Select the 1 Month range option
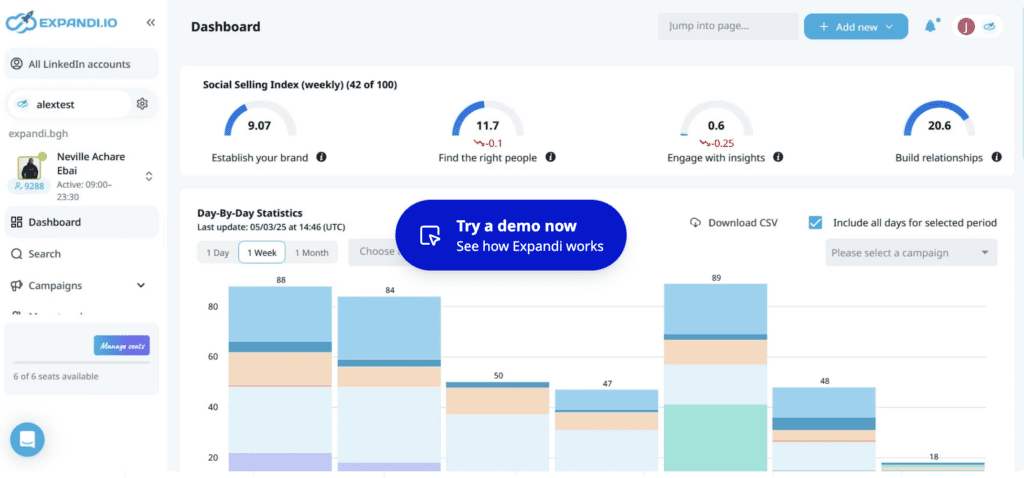 (x=311, y=253)
